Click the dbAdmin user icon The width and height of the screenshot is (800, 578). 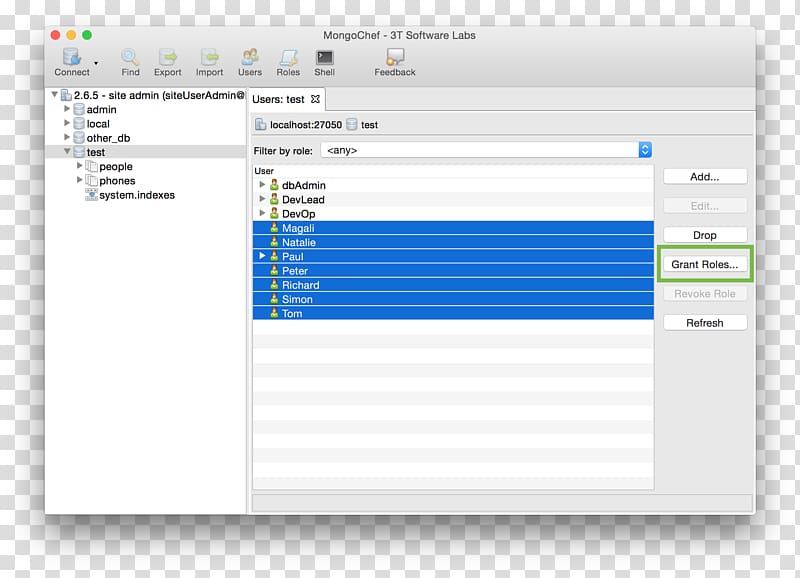274,185
